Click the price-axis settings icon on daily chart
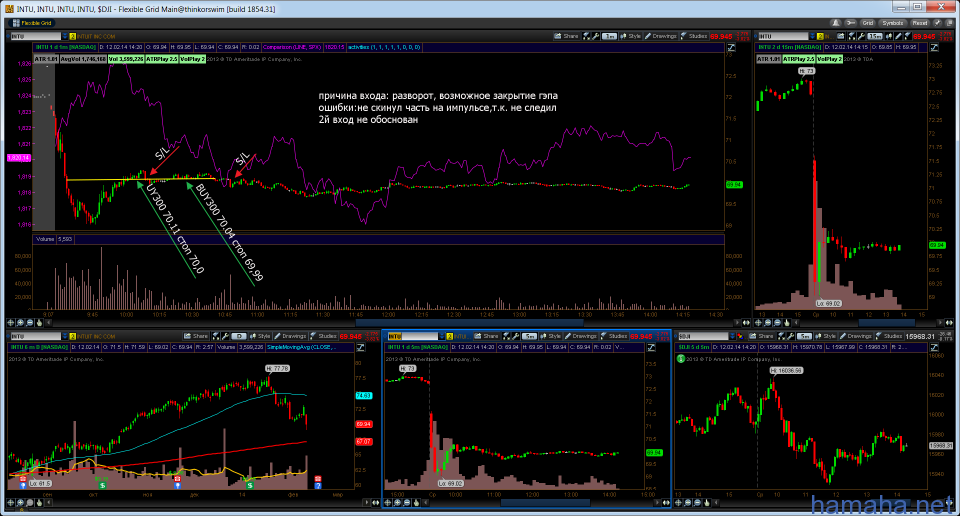This screenshot has height=516, width=960. [x=361, y=347]
